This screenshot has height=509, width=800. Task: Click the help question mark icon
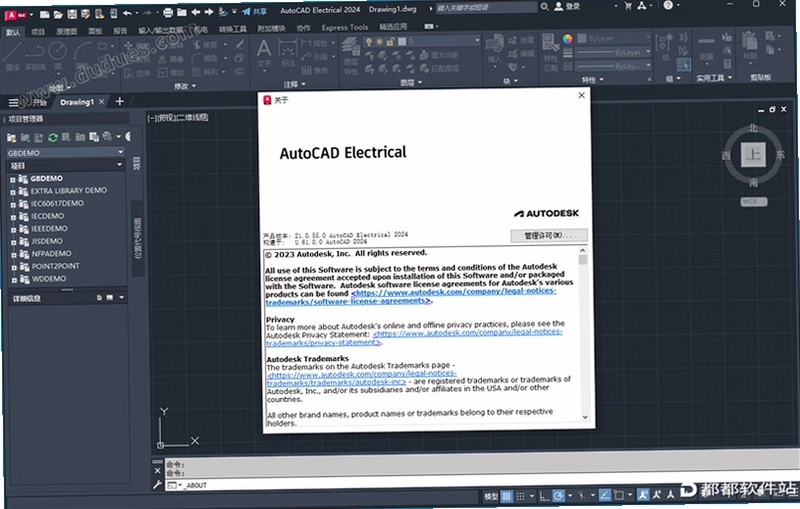click(668, 5)
